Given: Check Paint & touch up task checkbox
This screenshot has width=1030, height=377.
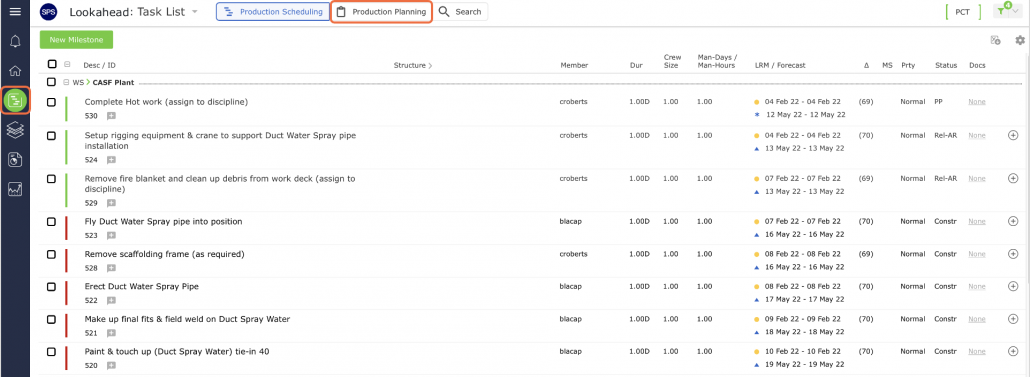Looking at the screenshot, I should pos(52,352).
